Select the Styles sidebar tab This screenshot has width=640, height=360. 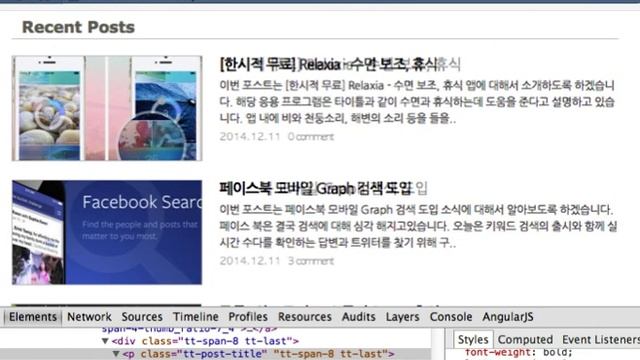(473, 340)
